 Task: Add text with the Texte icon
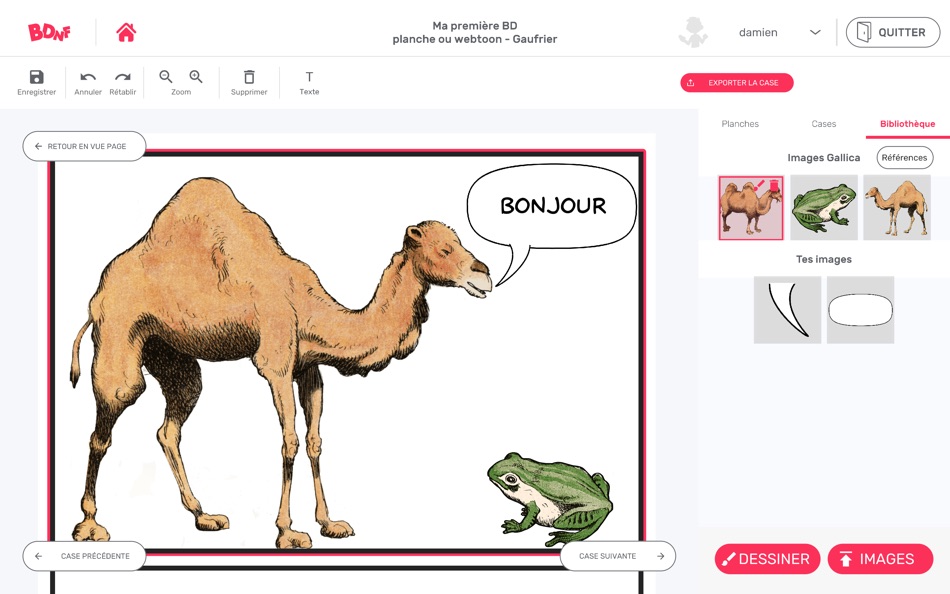pos(309,78)
